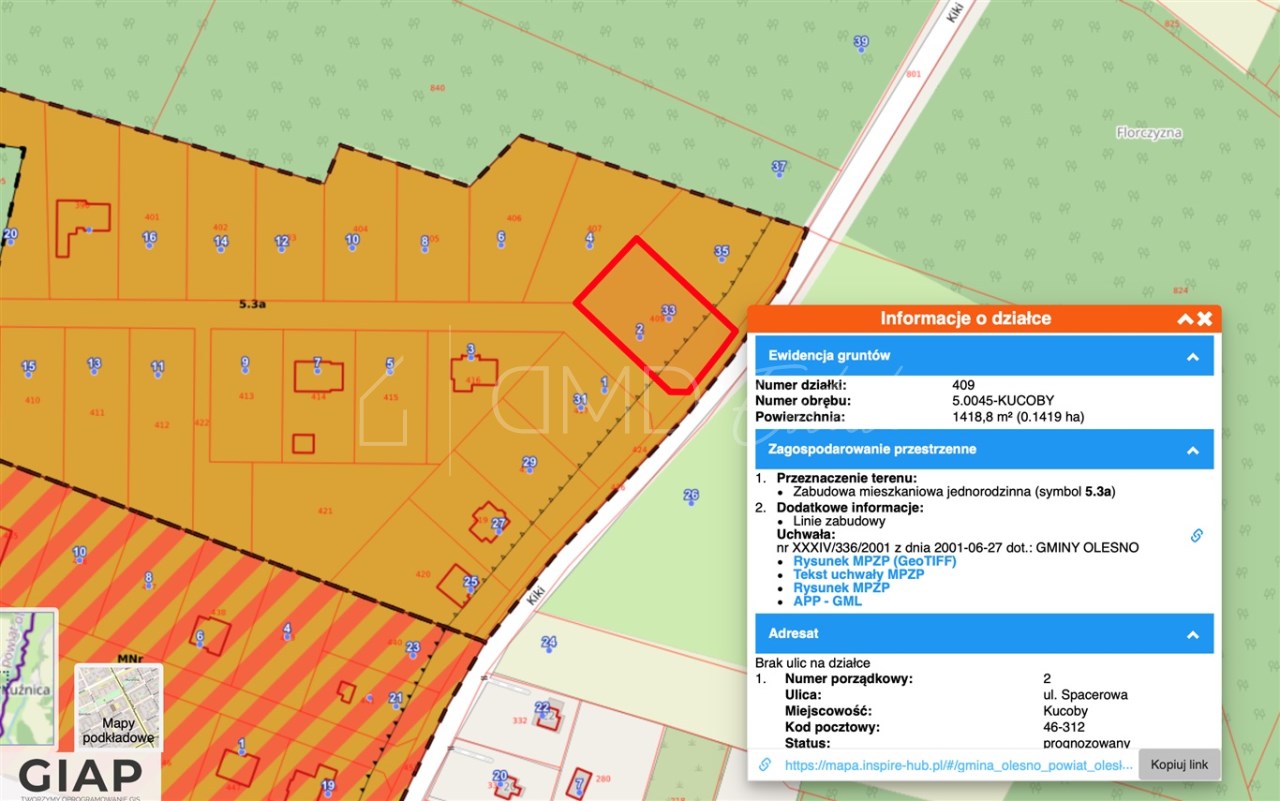
Task: Collapse the Zagospodarowanie przestrzenne section
Action: (1192, 450)
